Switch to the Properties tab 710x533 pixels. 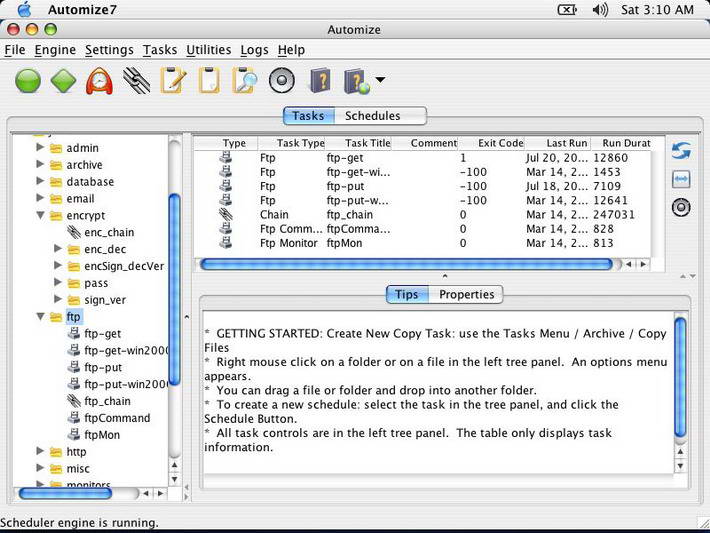[x=466, y=294]
